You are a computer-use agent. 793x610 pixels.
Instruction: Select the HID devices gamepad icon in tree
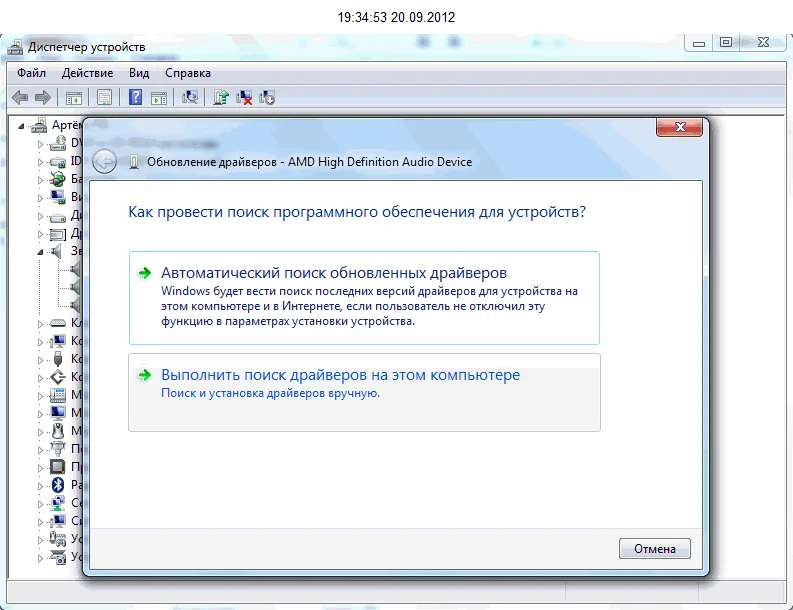[x=58, y=539]
